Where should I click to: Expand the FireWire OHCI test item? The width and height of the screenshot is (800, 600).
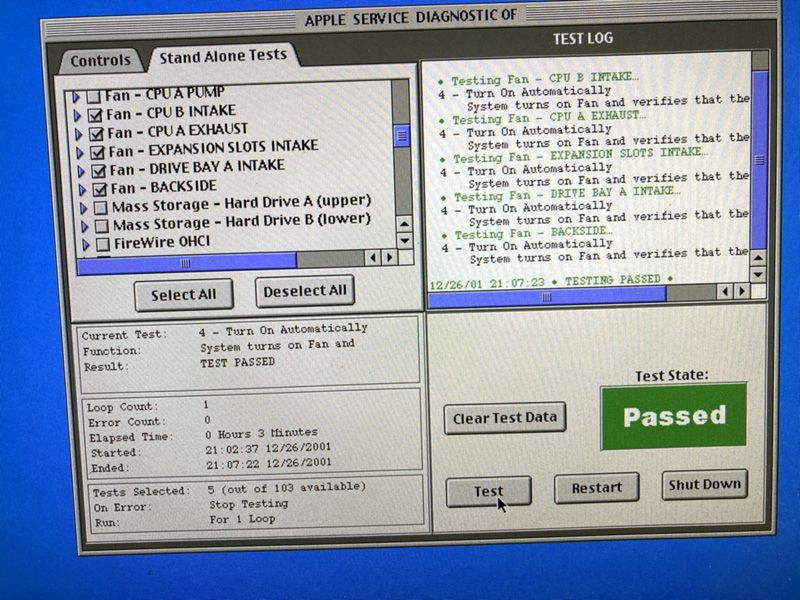click(x=85, y=243)
